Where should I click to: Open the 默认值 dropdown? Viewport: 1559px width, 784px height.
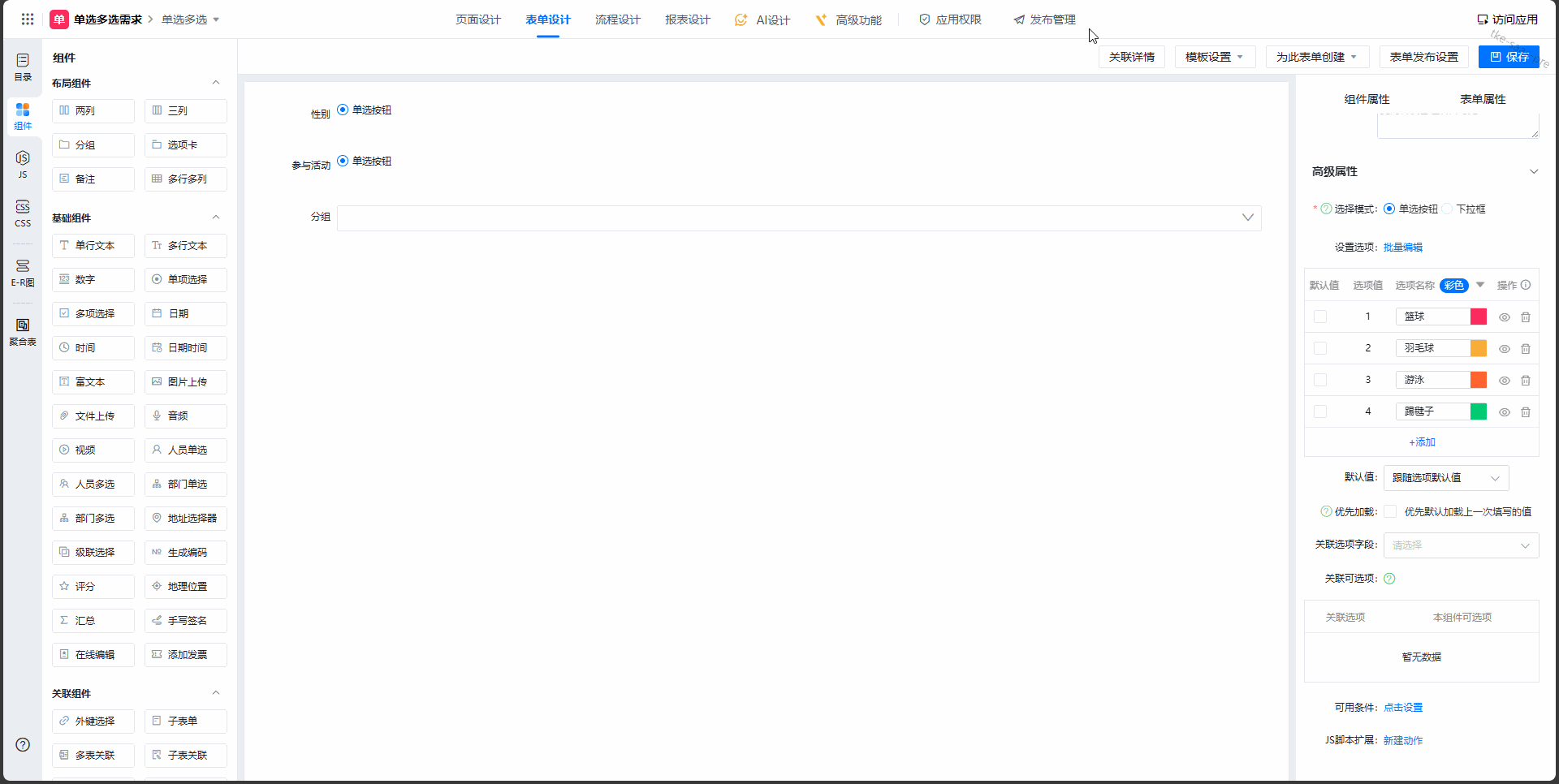[x=1445, y=478]
